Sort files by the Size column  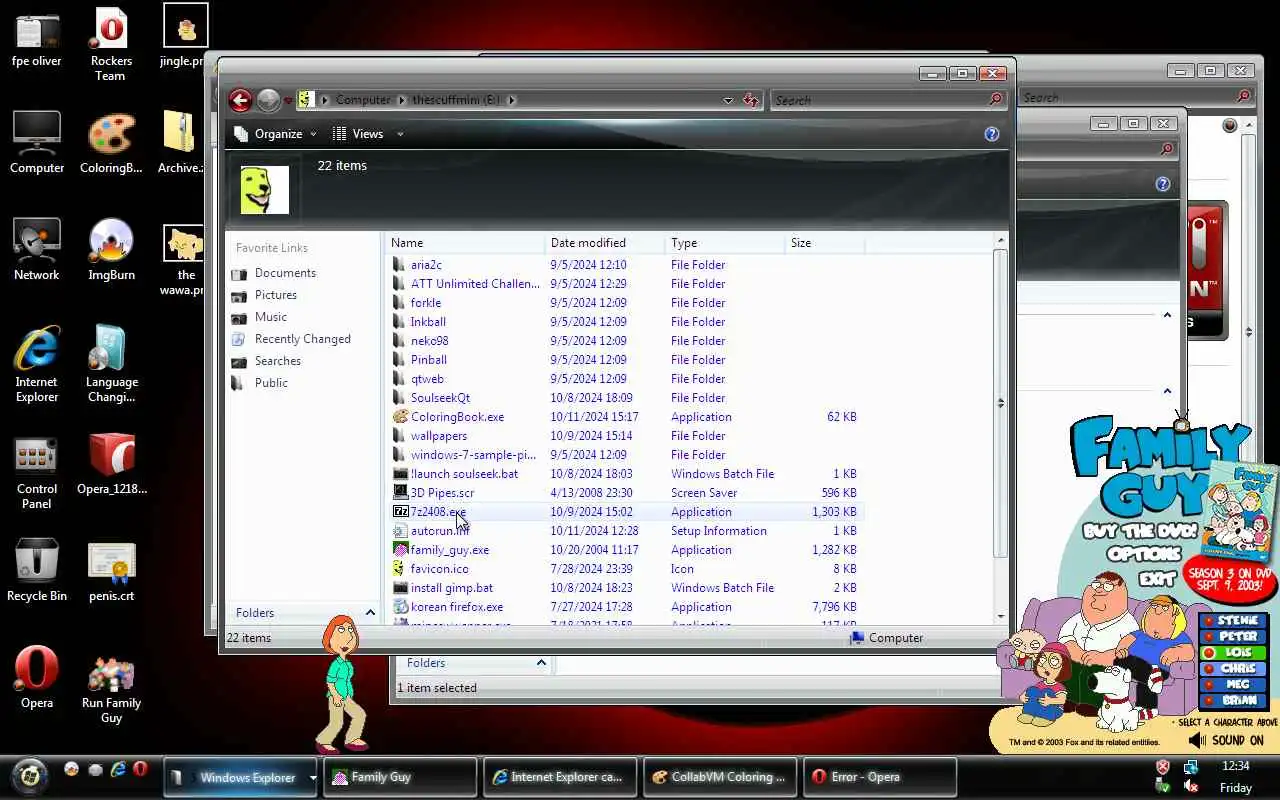point(825,243)
